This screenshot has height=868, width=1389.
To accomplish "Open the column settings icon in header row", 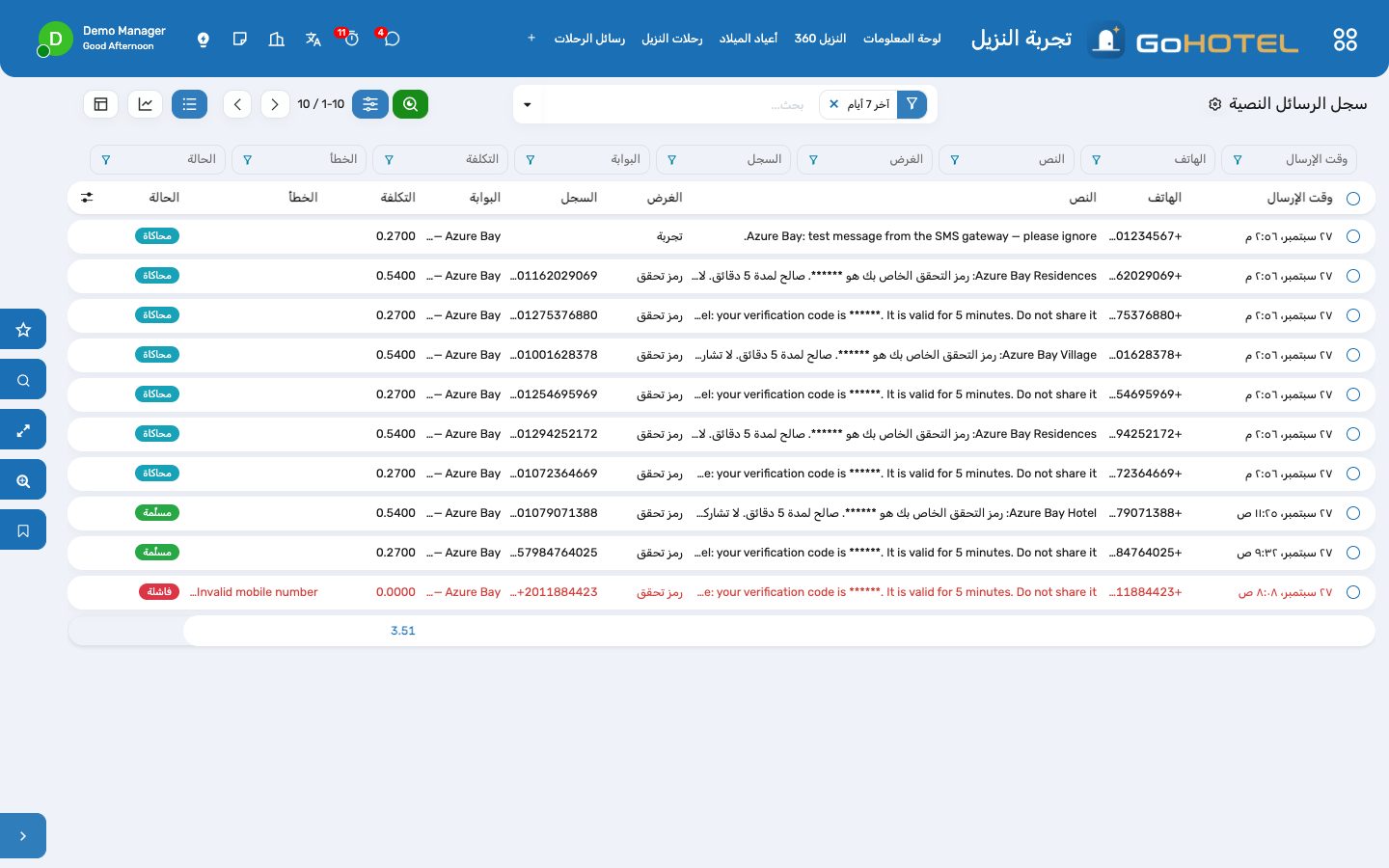I will click(87, 198).
